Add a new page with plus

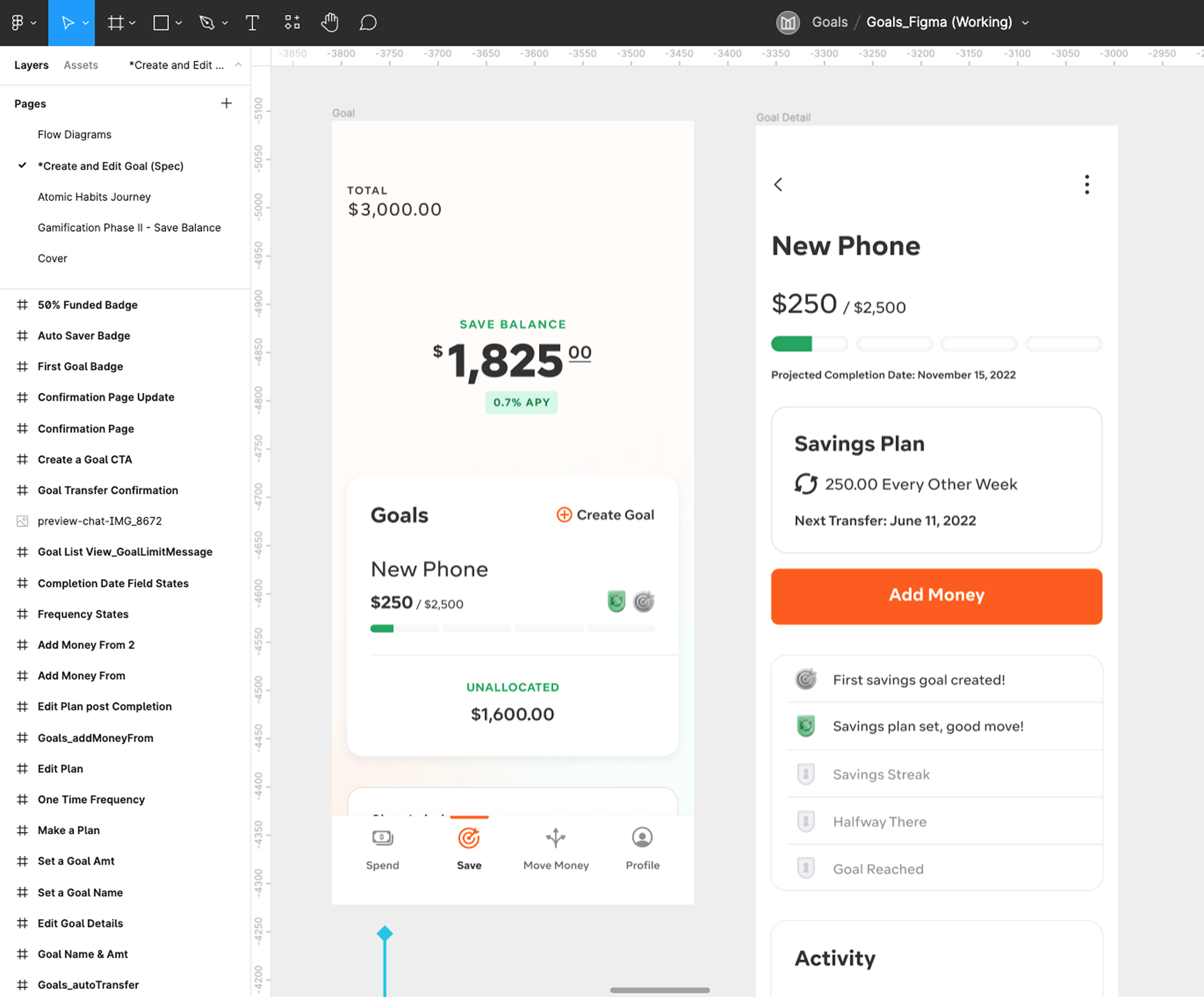pos(227,103)
